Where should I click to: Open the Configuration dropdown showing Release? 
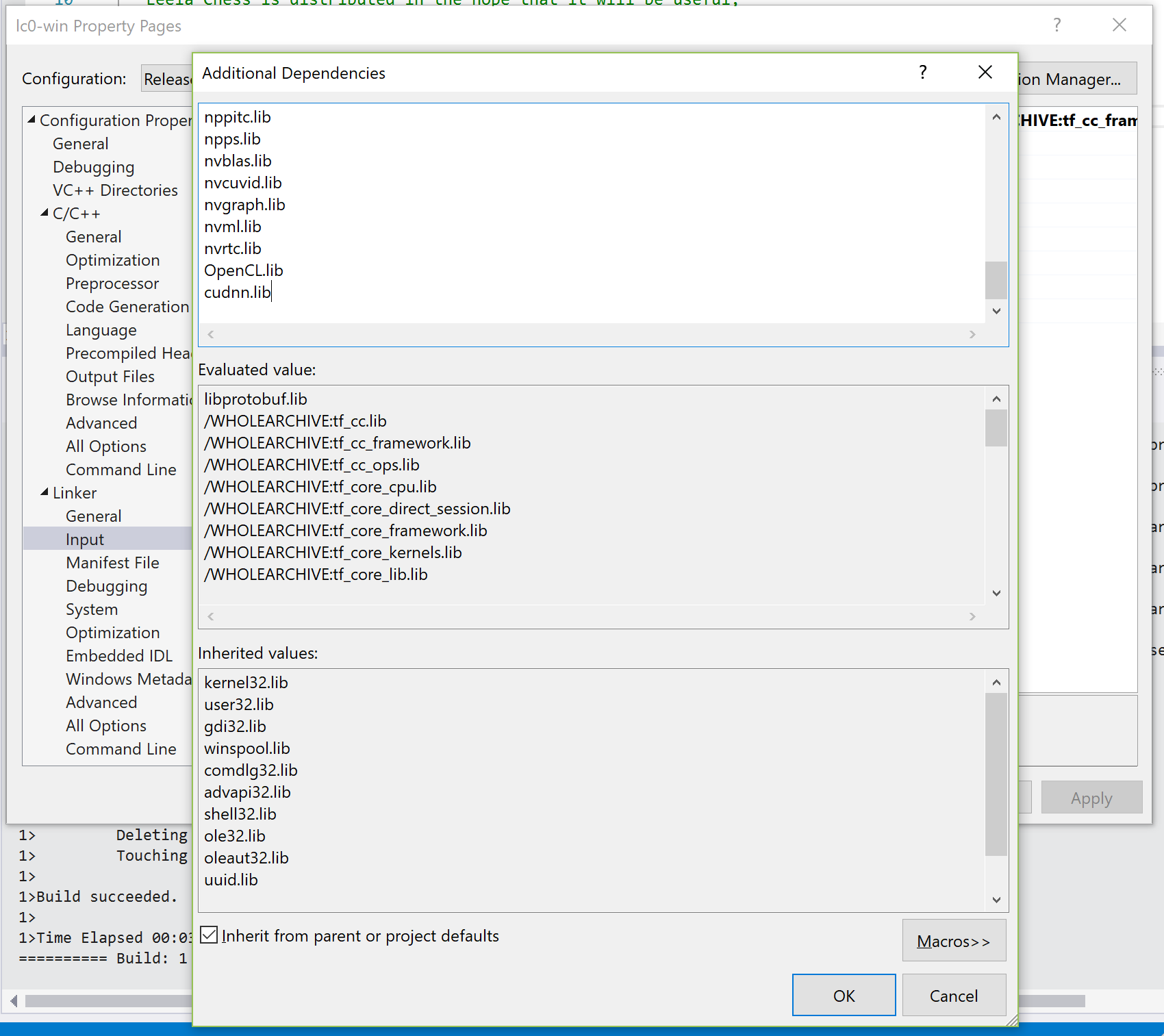[167, 78]
